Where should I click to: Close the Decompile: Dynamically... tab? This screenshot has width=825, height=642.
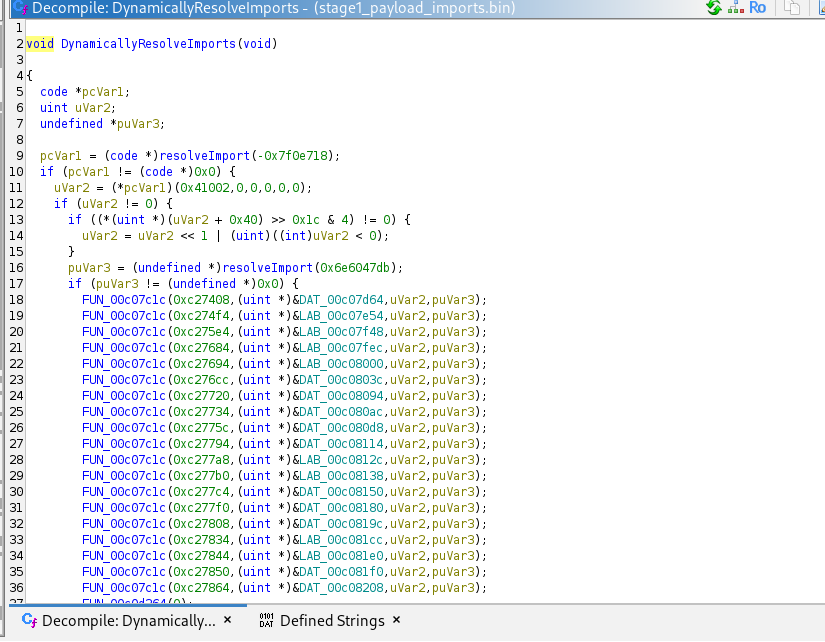[227, 620]
